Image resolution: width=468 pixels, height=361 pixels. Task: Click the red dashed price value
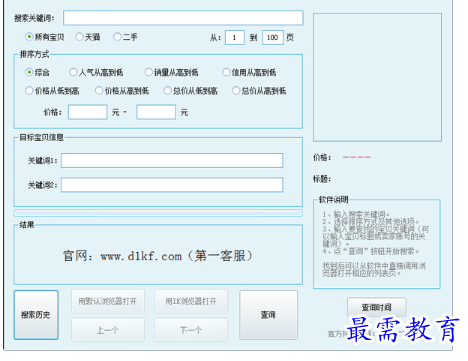[x=357, y=157]
